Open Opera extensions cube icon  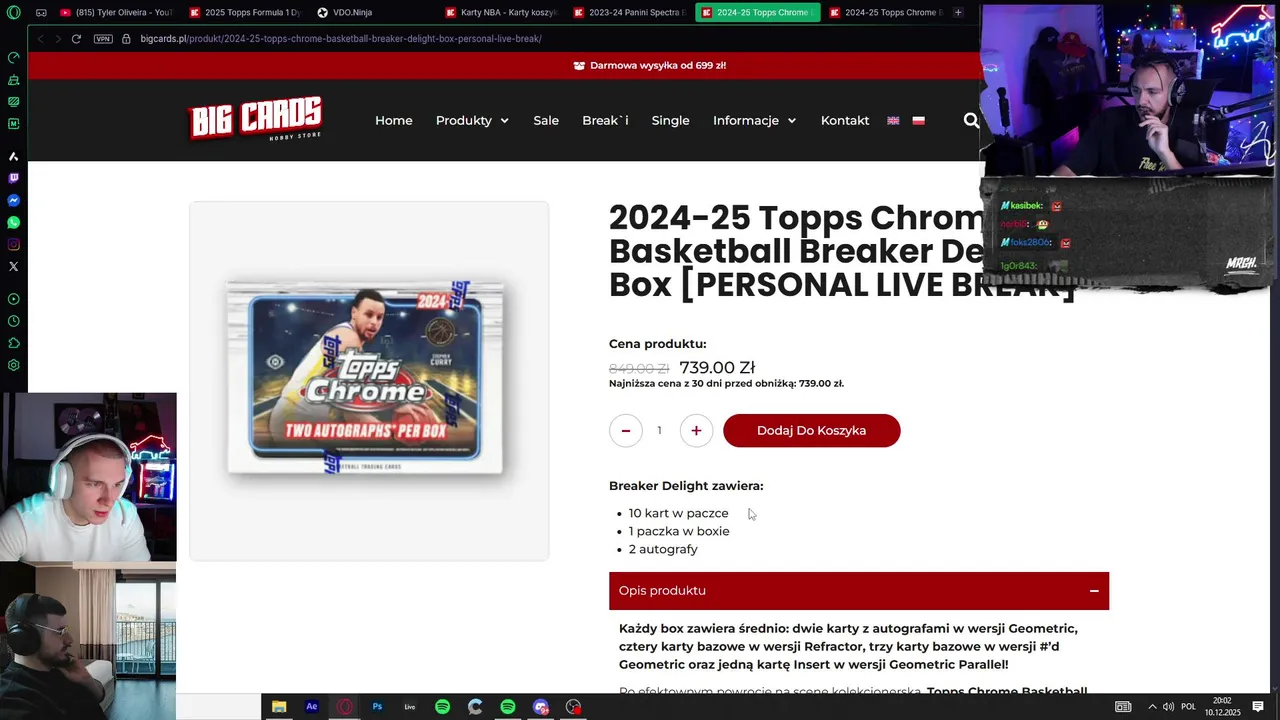click(13, 343)
